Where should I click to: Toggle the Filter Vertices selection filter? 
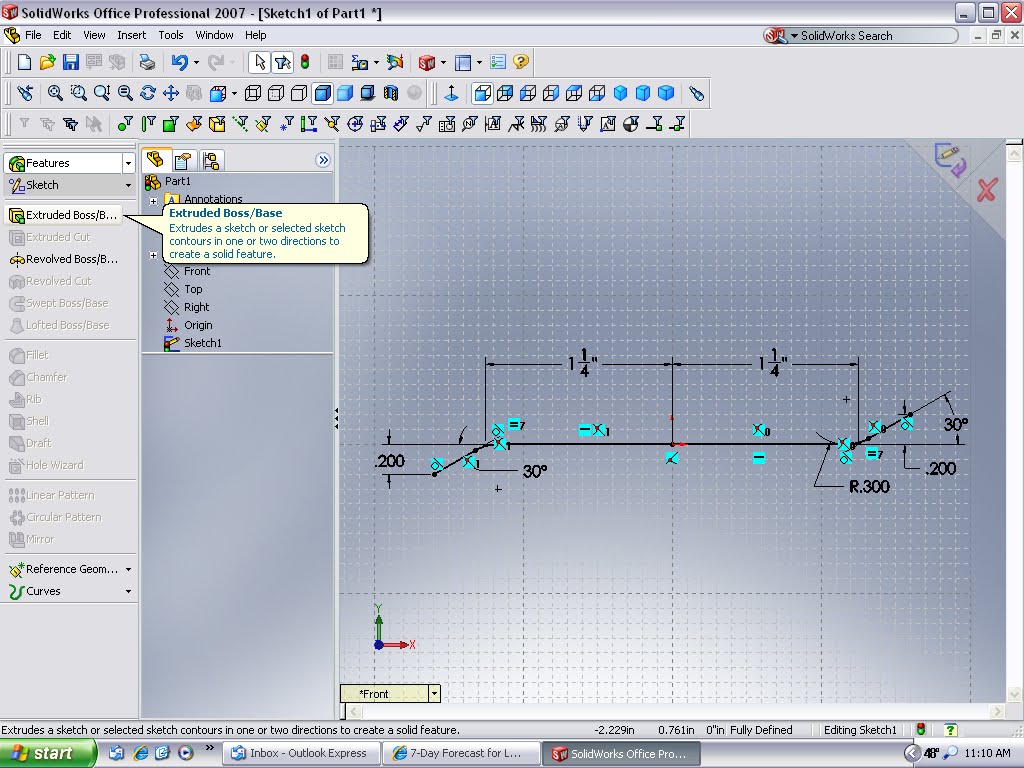click(x=125, y=124)
